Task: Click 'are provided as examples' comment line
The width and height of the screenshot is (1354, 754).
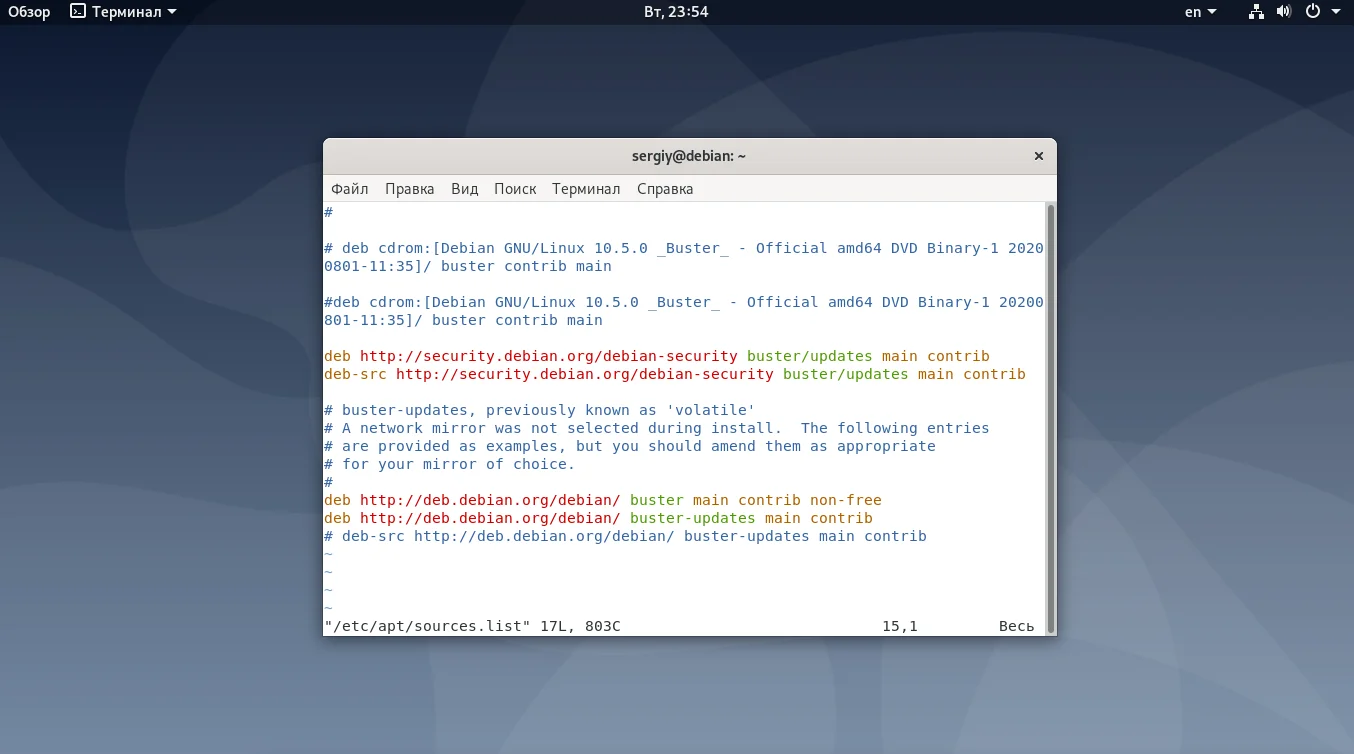Action: [630, 446]
